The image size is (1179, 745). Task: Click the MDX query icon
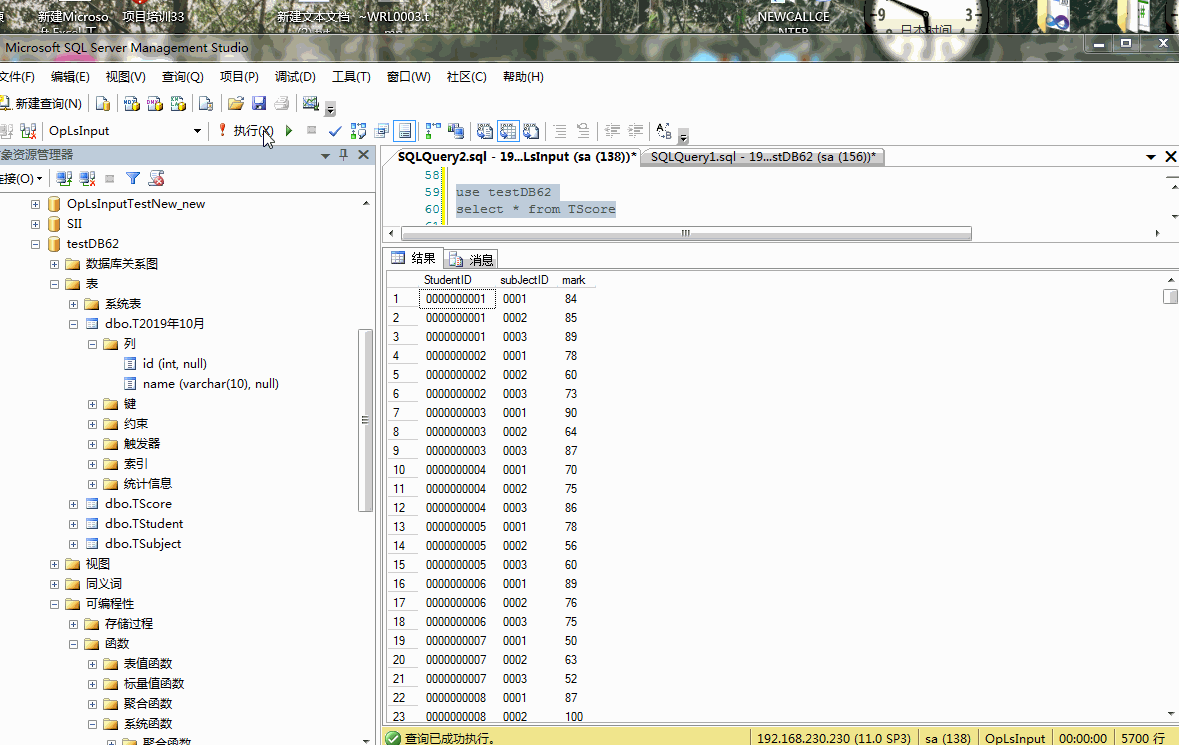click(x=132, y=104)
